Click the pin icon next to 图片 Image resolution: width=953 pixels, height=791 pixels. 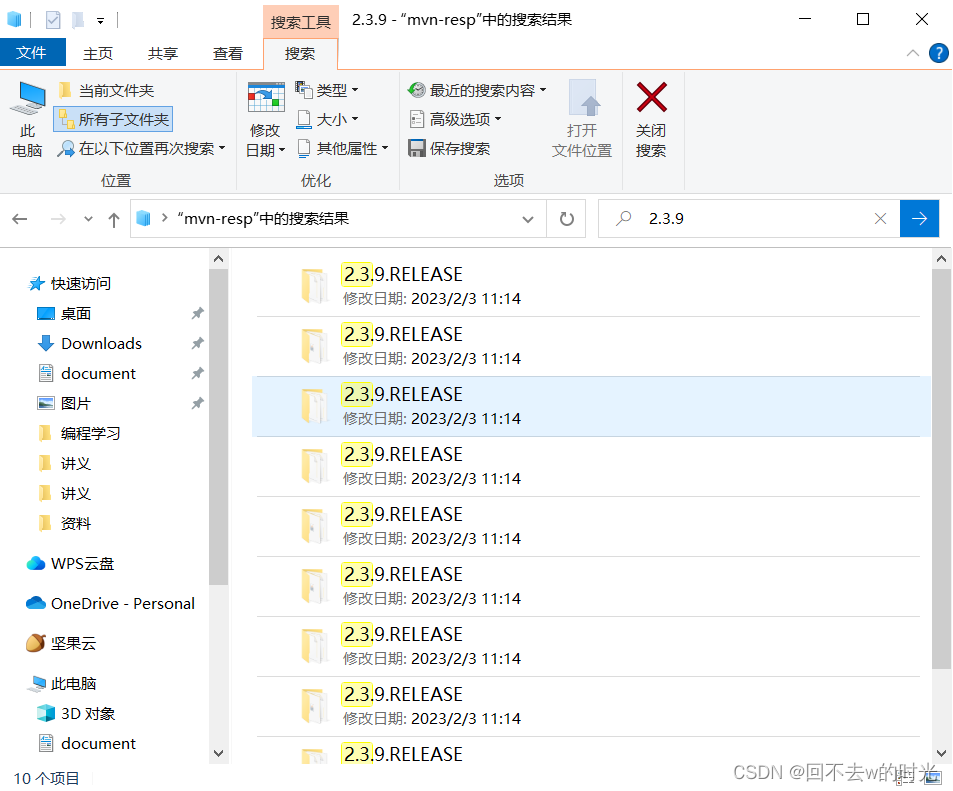197,403
